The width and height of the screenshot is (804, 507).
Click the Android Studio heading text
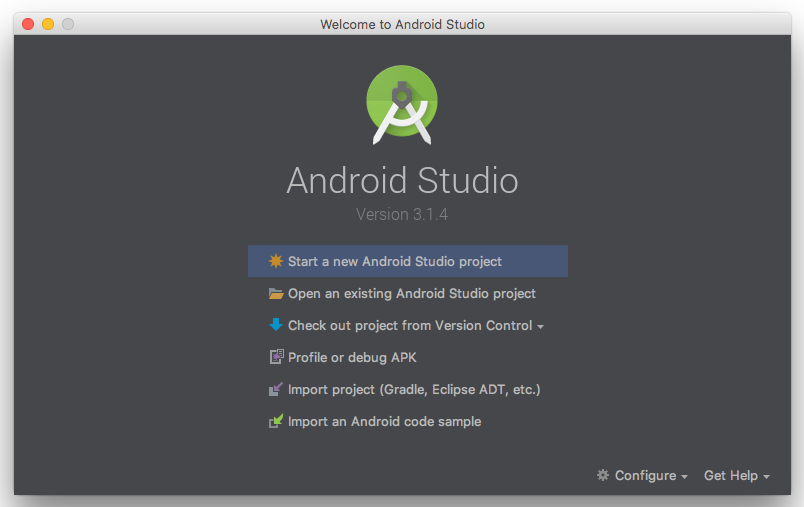(403, 180)
